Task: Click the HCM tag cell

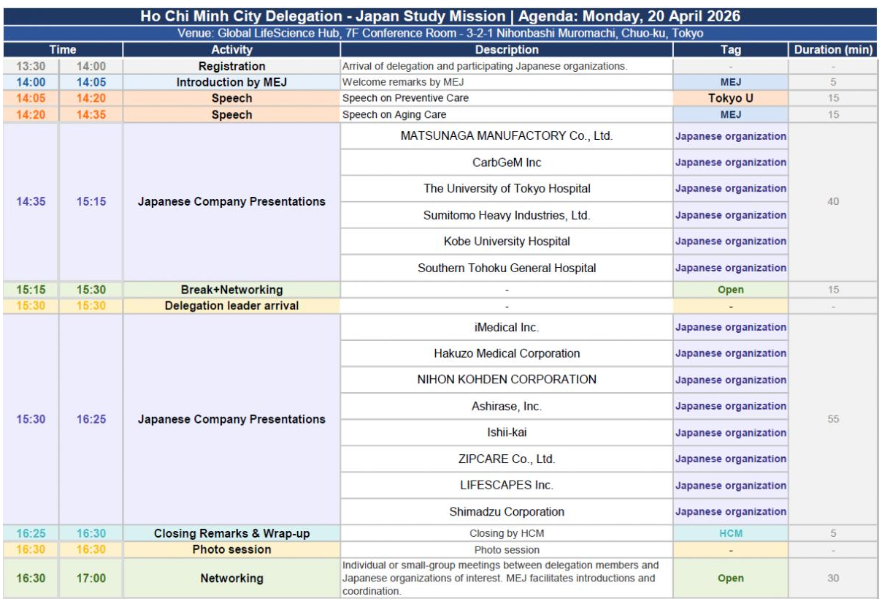Action: pyautogui.click(x=730, y=534)
